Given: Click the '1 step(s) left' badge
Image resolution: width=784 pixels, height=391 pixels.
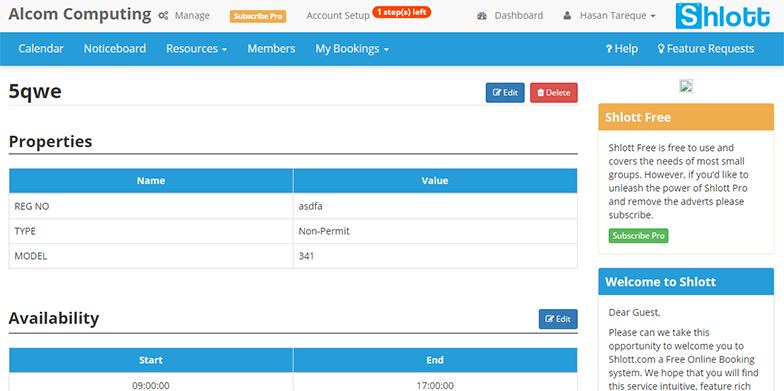Looking at the screenshot, I should click(402, 12).
